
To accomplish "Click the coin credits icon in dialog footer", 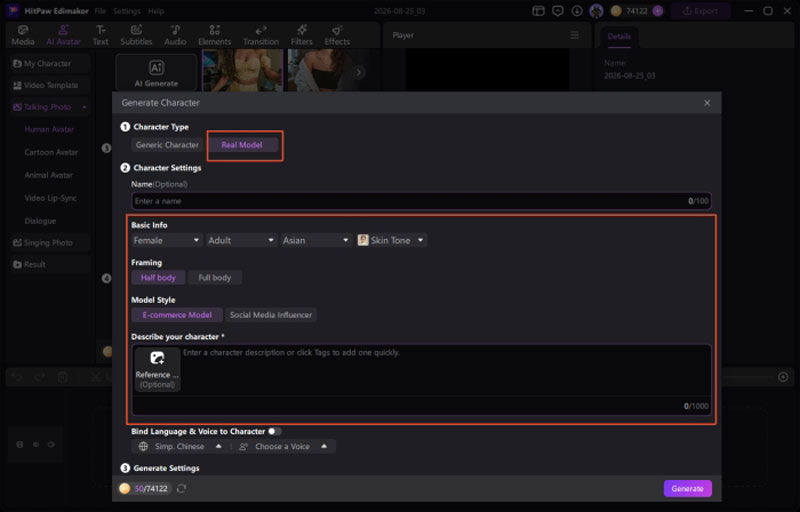I will tap(124, 489).
